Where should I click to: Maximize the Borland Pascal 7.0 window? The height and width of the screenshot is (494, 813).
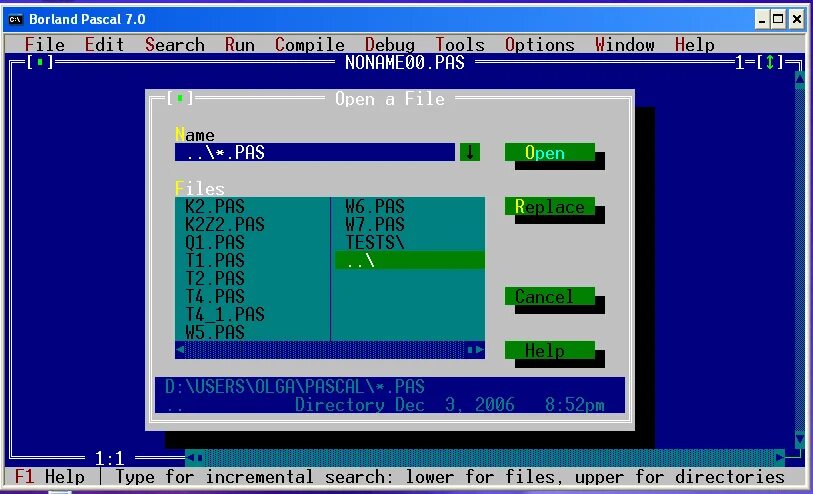[x=778, y=20]
